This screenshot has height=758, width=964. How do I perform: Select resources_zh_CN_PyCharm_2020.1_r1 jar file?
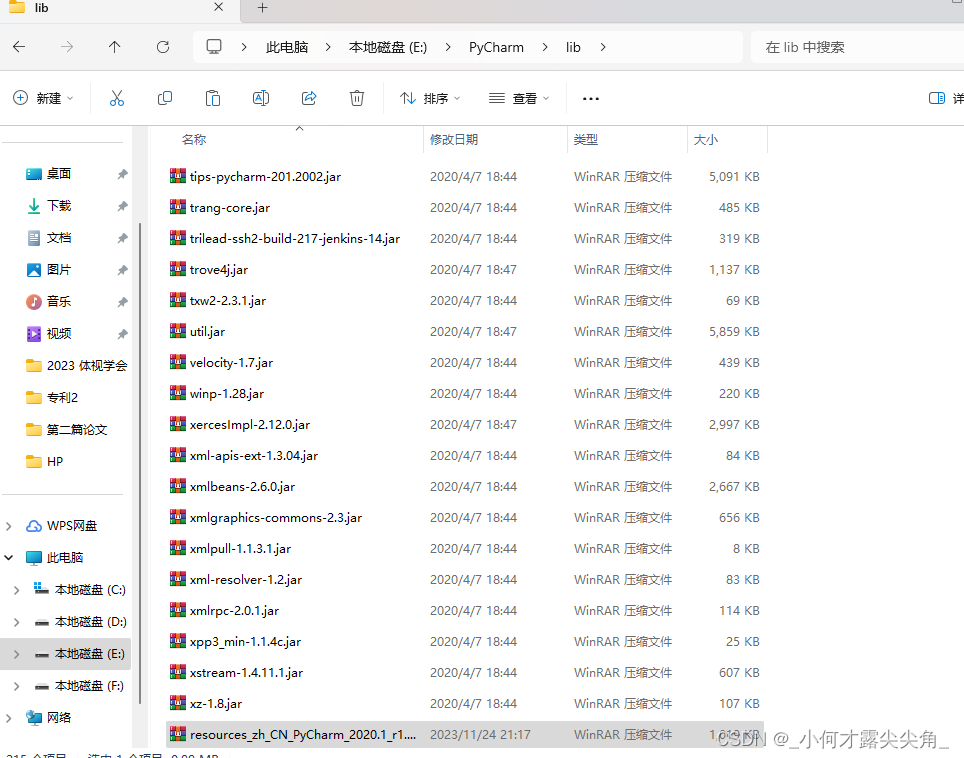tap(464, 735)
